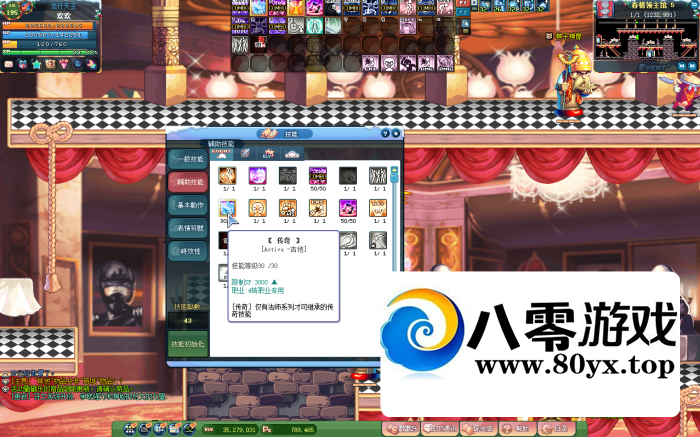
Task: Use the last pink emote icon in hotbar bottom row
Action: pos(445,63)
